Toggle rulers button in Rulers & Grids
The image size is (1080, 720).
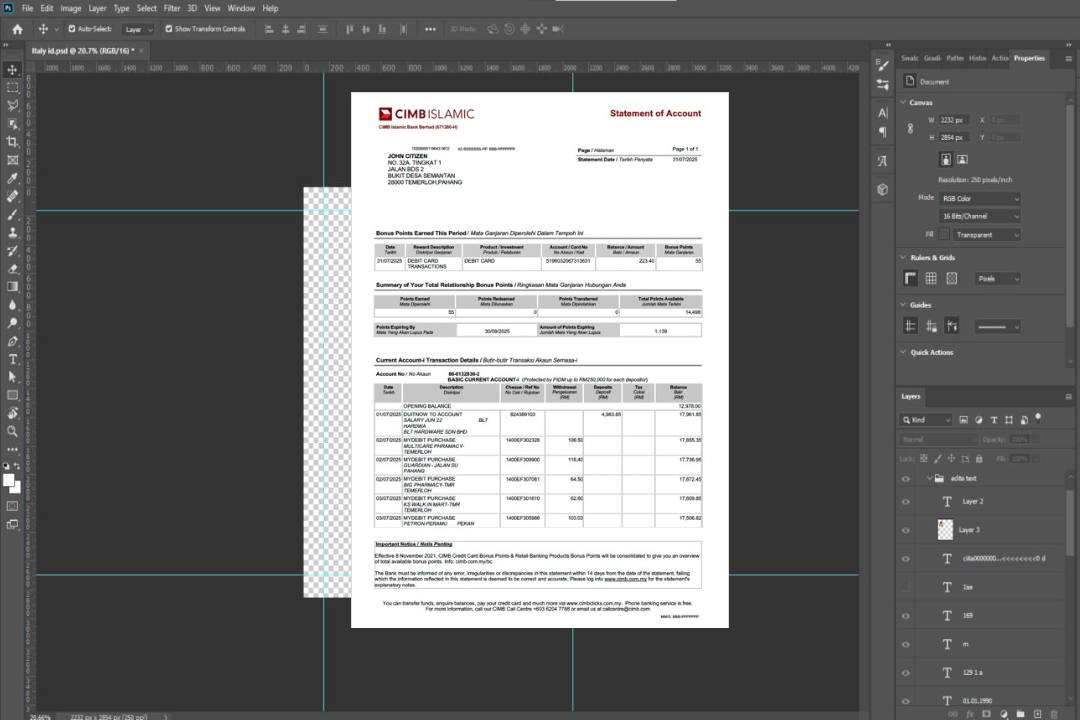911,278
